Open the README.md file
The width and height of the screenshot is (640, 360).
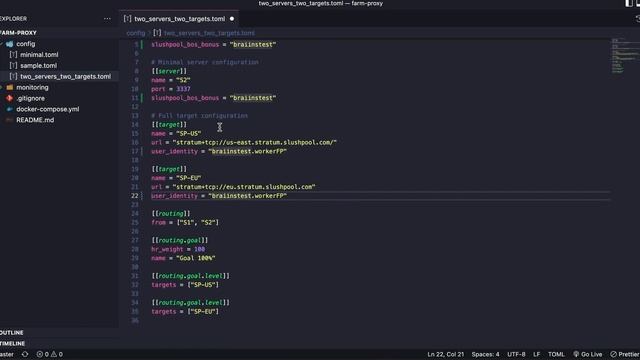35,120
